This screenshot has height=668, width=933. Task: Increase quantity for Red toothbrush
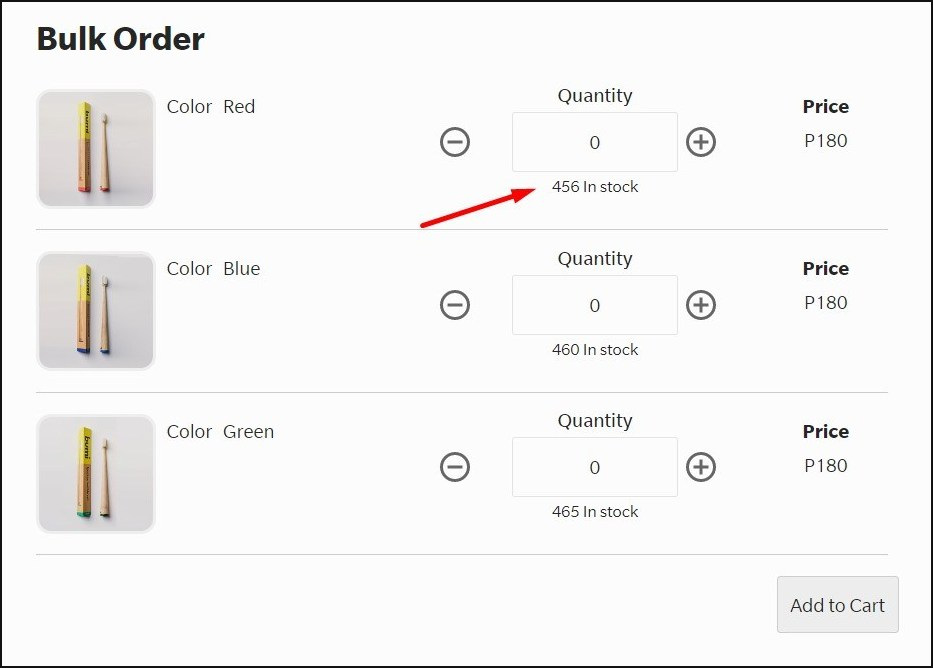(701, 142)
